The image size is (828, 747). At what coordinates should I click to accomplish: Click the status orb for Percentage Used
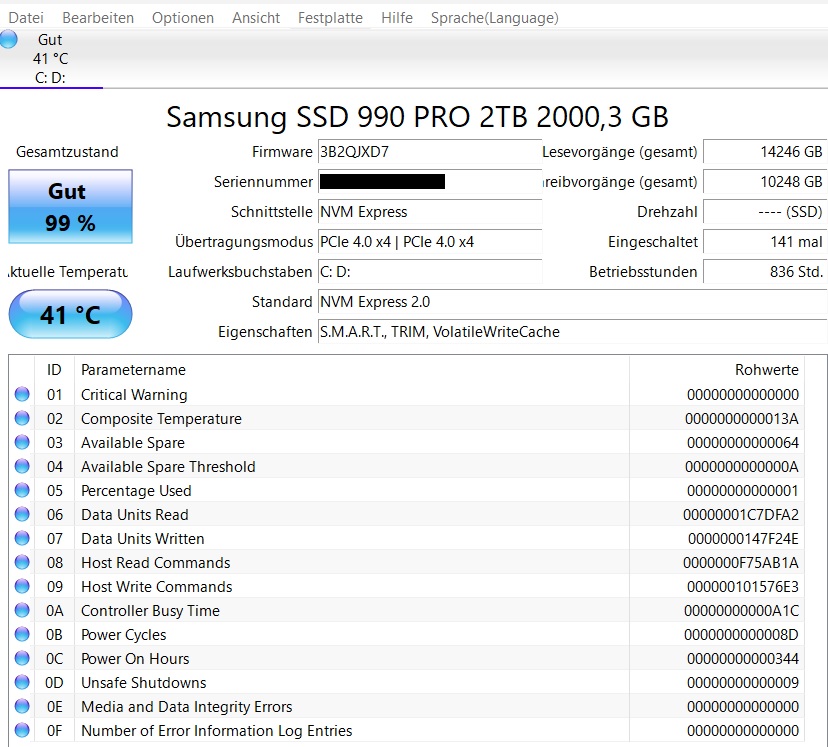[22, 490]
